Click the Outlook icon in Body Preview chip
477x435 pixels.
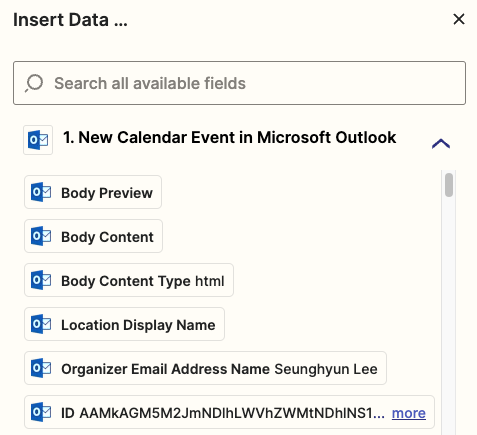pyautogui.click(x=41, y=192)
